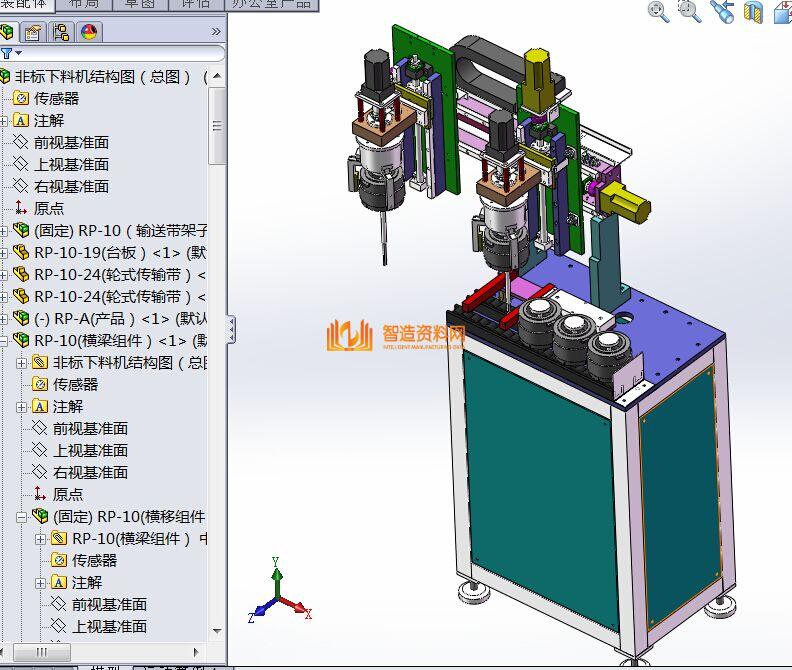Switch to the PropertyManager tab icon
The image size is (792, 670).
point(34,32)
